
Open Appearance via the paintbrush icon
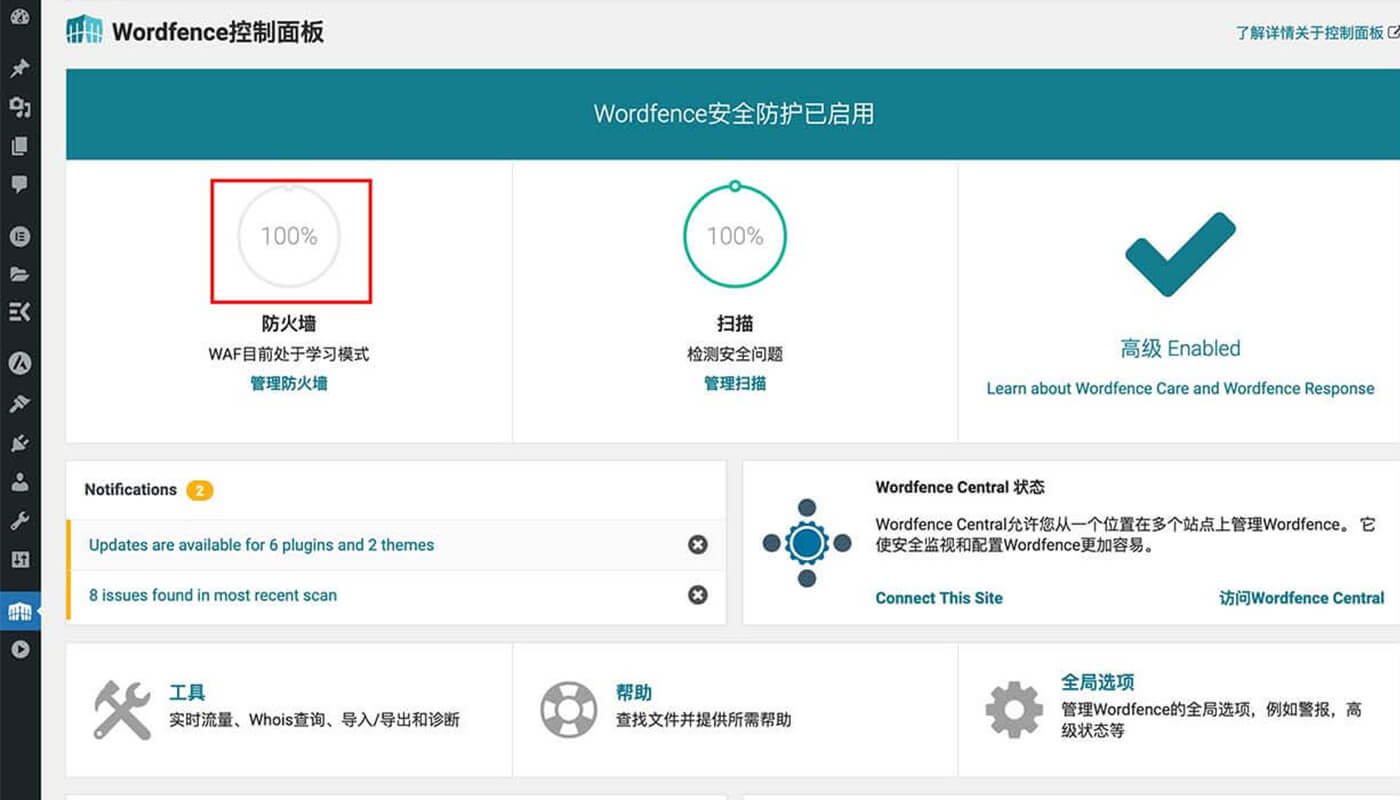click(x=19, y=404)
